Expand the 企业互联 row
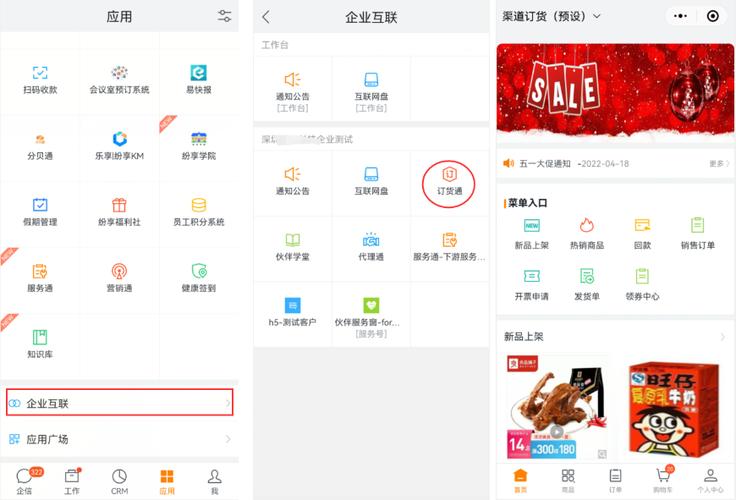Viewport: 736px width, 500px height. tap(120, 403)
